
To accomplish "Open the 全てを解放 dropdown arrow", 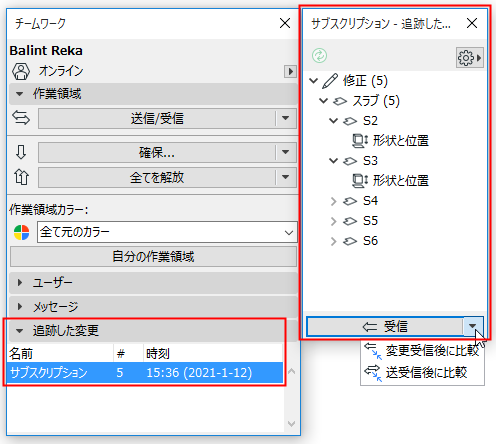I will [286, 177].
